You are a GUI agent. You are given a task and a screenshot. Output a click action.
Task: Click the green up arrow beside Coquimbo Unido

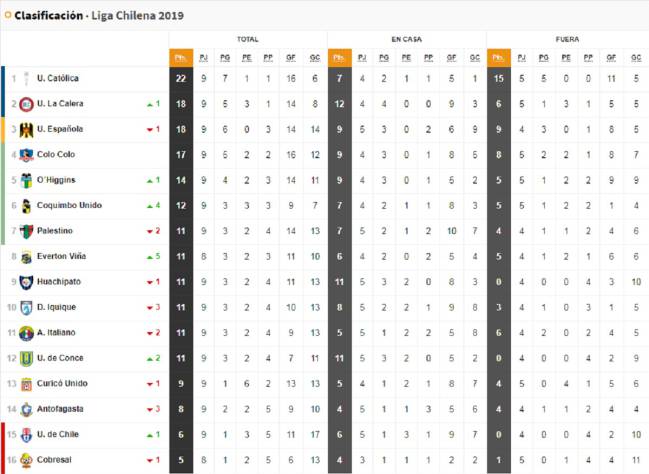(149, 206)
